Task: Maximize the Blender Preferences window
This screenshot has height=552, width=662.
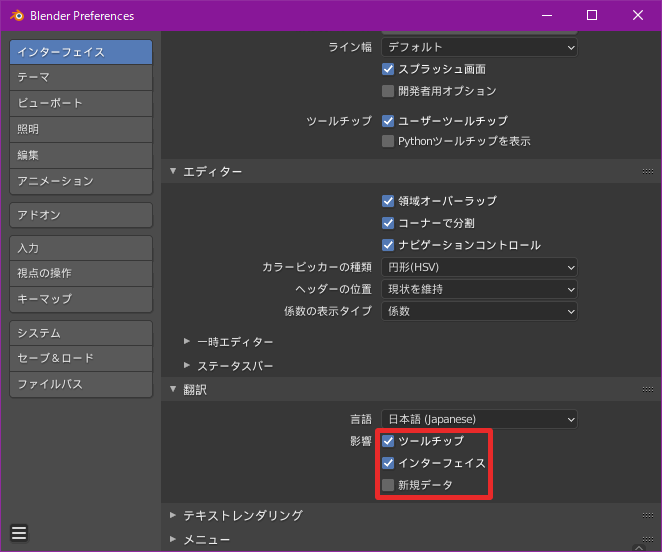Action: [592, 16]
